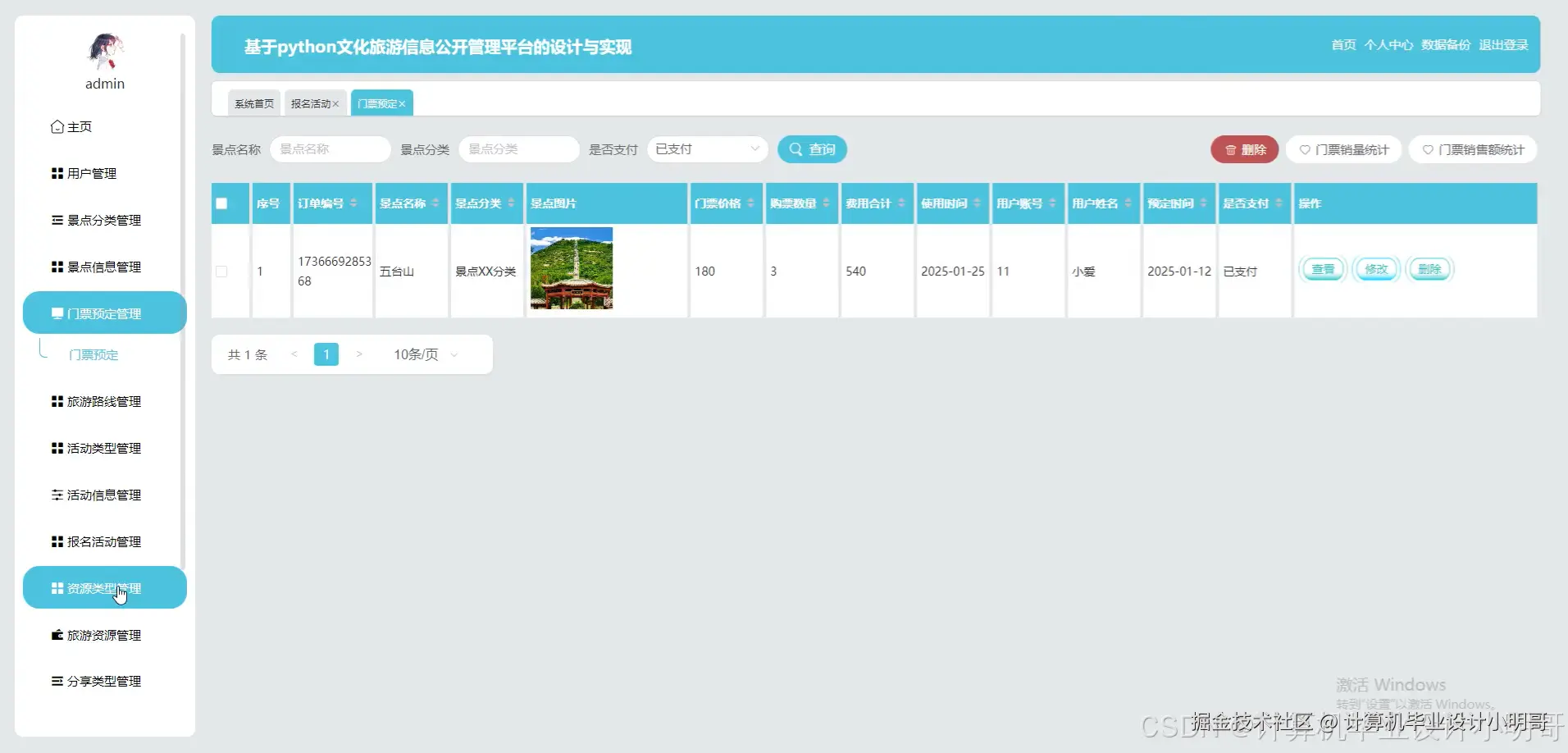This screenshot has height=753, width=1568.
Task: Open 首页 in the top header
Action: (1343, 45)
